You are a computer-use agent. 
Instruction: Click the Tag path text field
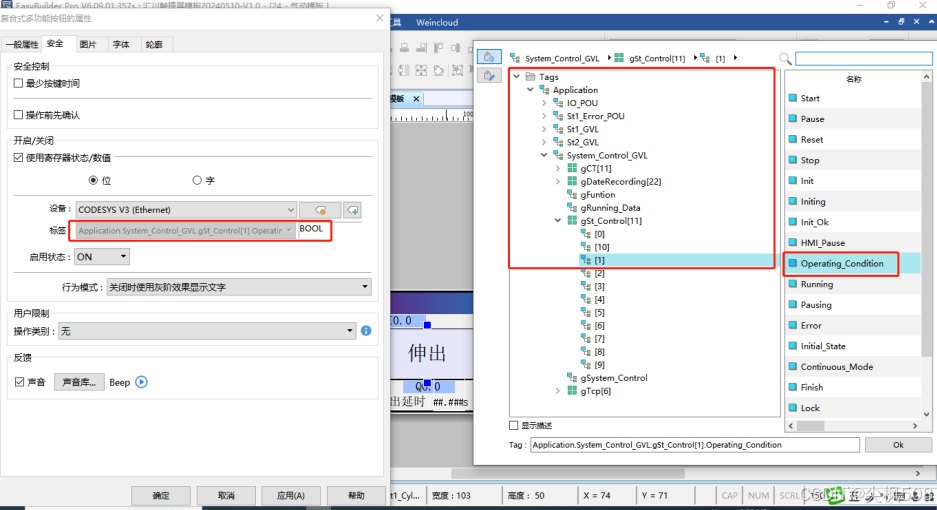point(694,445)
